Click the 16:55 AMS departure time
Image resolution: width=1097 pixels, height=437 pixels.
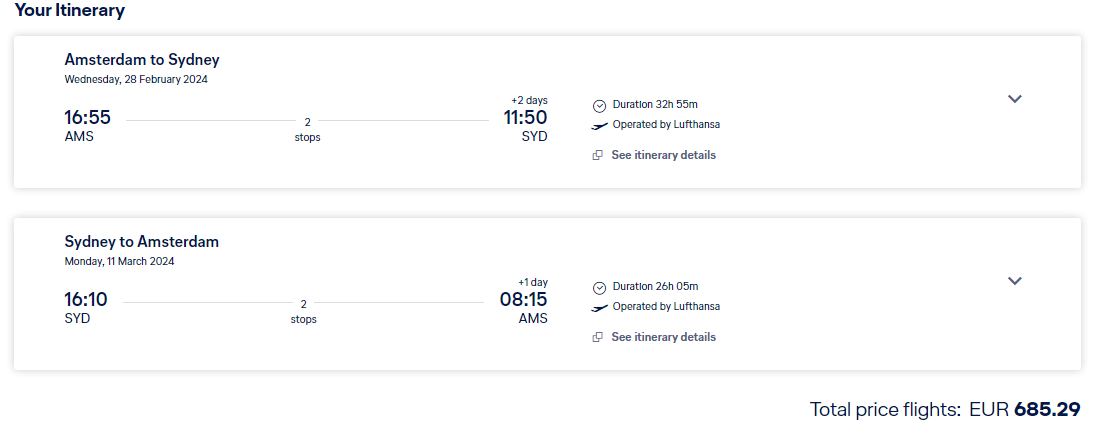tap(87, 117)
